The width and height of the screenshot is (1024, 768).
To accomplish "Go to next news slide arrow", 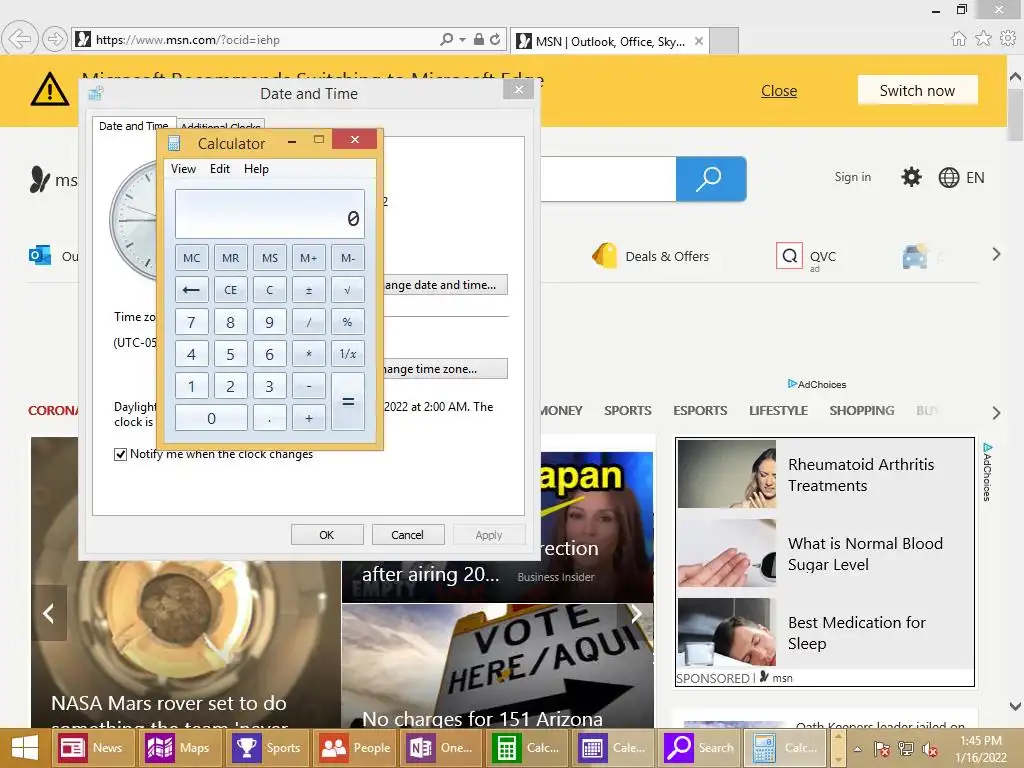I will tap(636, 613).
